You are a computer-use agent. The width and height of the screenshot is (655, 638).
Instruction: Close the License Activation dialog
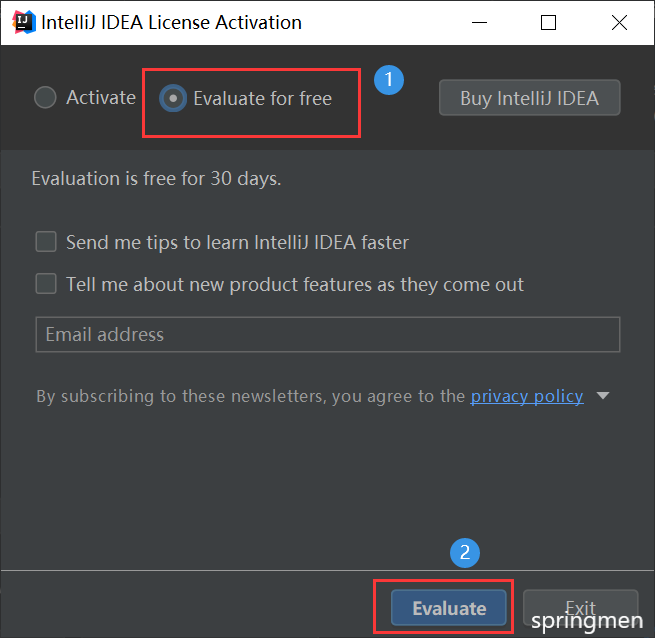point(619,23)
